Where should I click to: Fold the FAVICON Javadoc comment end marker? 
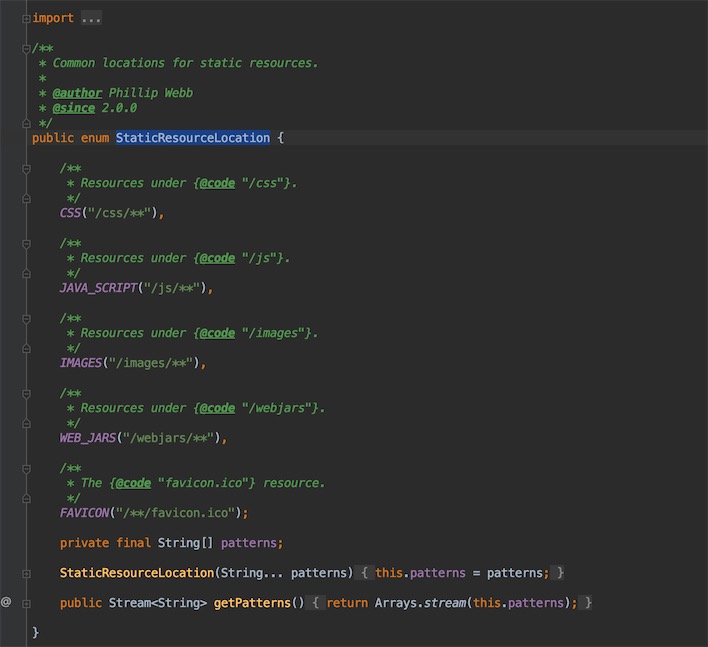click(x=26, y=498)
